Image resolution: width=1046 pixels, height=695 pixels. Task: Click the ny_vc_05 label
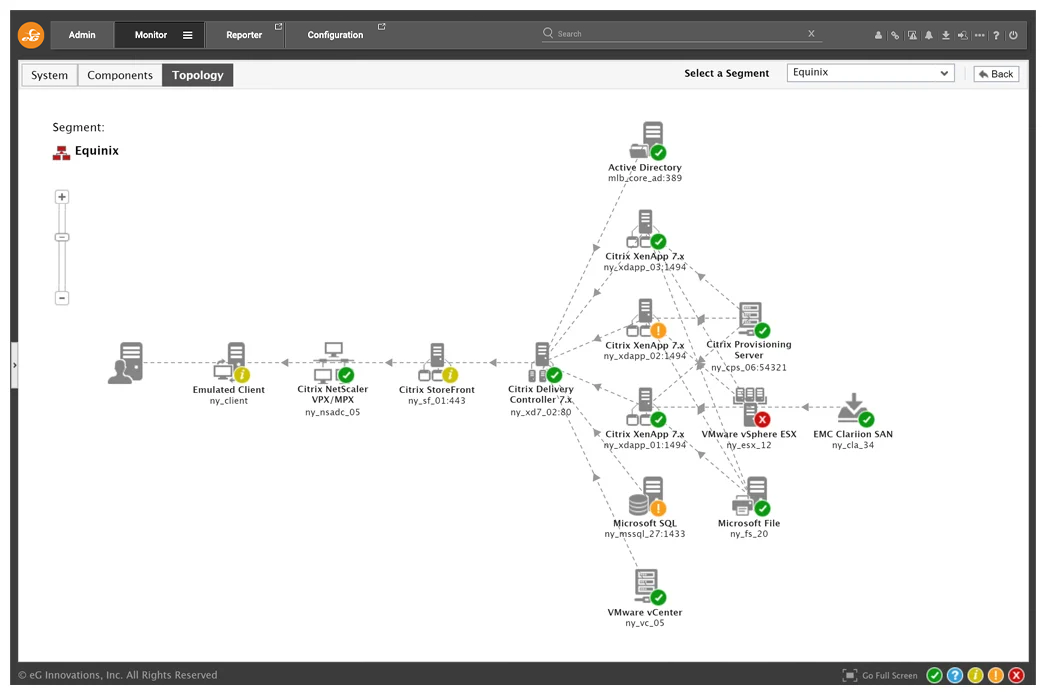[x=644, y=623]
